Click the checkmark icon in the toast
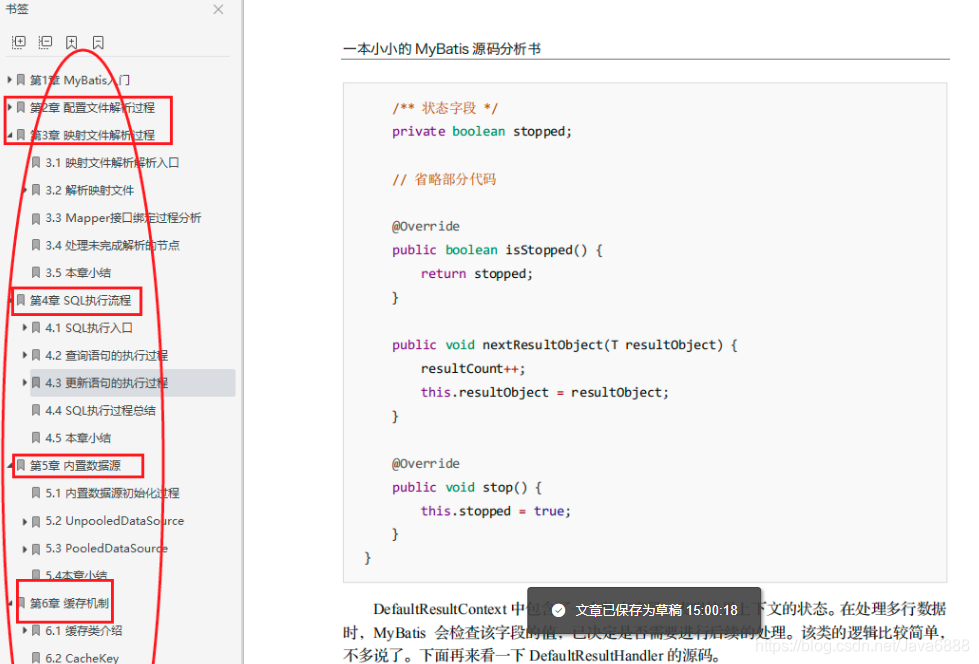 (559, 610)
